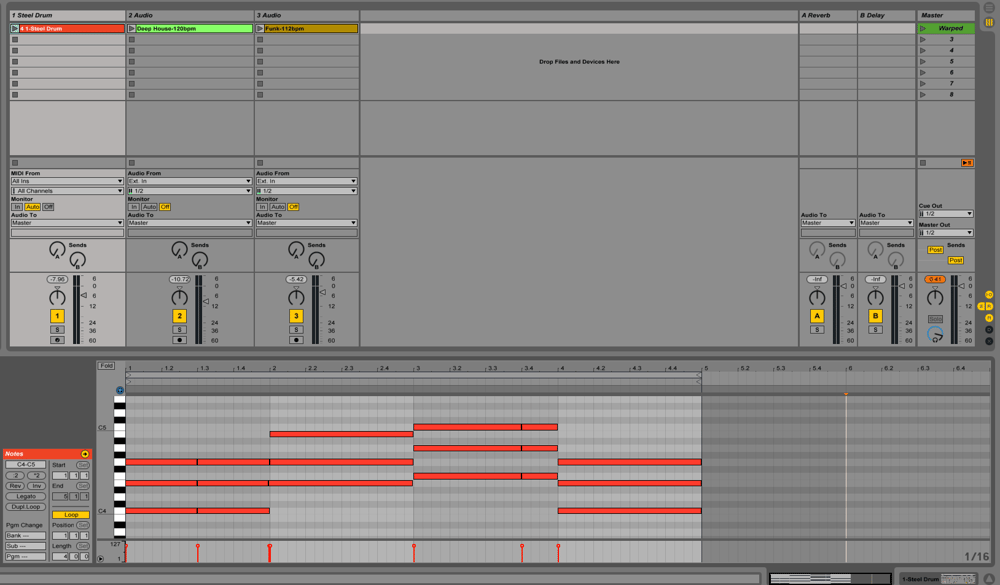Expand track 2 Audio To Master dropdown
The width and height of the screenshot is (1000, 585).
(189, 223)
